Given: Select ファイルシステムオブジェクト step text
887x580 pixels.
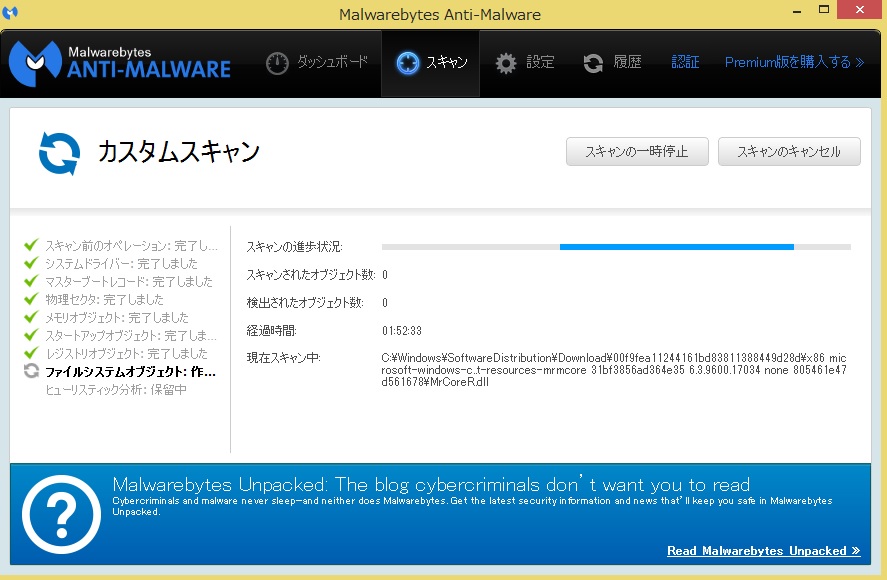Looking at the screenshot, I should (x=131, y=372).
